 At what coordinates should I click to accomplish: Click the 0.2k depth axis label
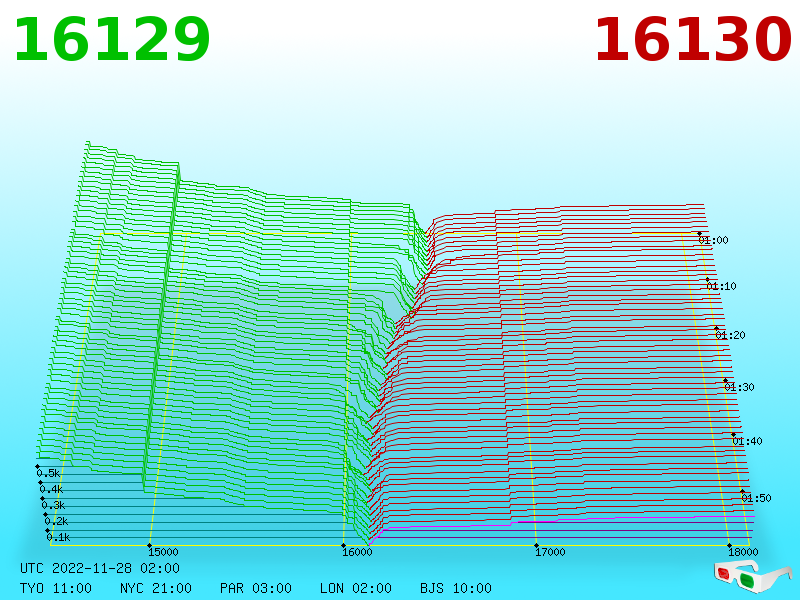click(x=56, y=521)
